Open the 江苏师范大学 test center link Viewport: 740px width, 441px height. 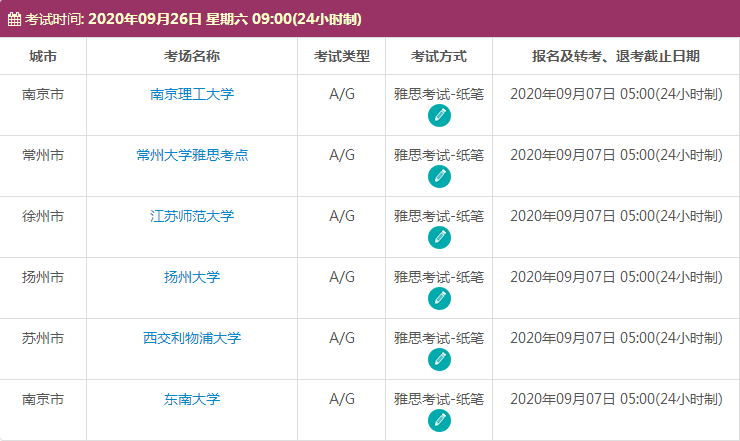click(192, 216)
